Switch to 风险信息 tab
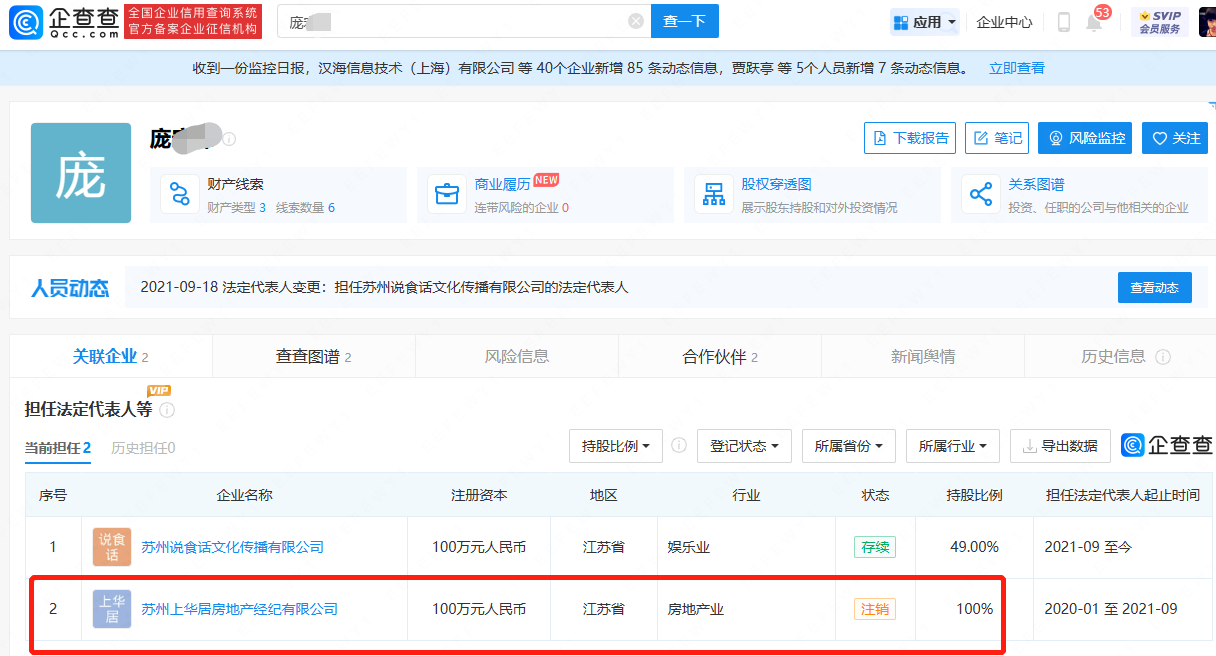The height and width of the screenshot is (656, 1216). [517, 357]
